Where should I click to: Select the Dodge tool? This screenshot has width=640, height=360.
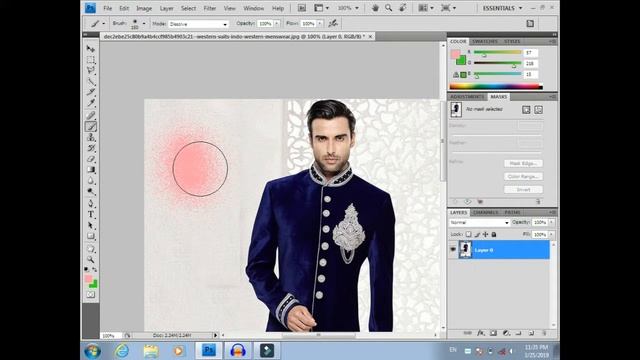coord(91,191)
